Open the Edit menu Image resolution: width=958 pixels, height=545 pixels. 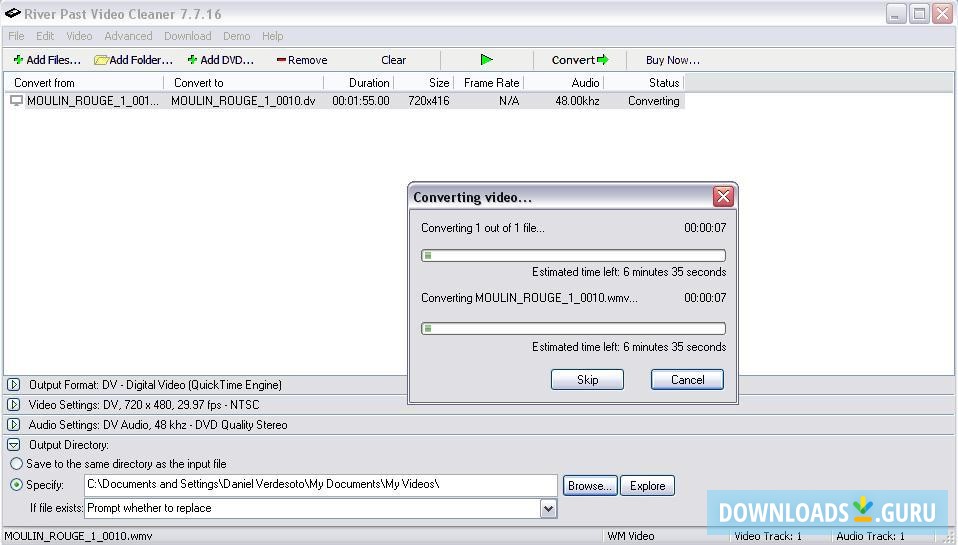[x=45, y=36]
